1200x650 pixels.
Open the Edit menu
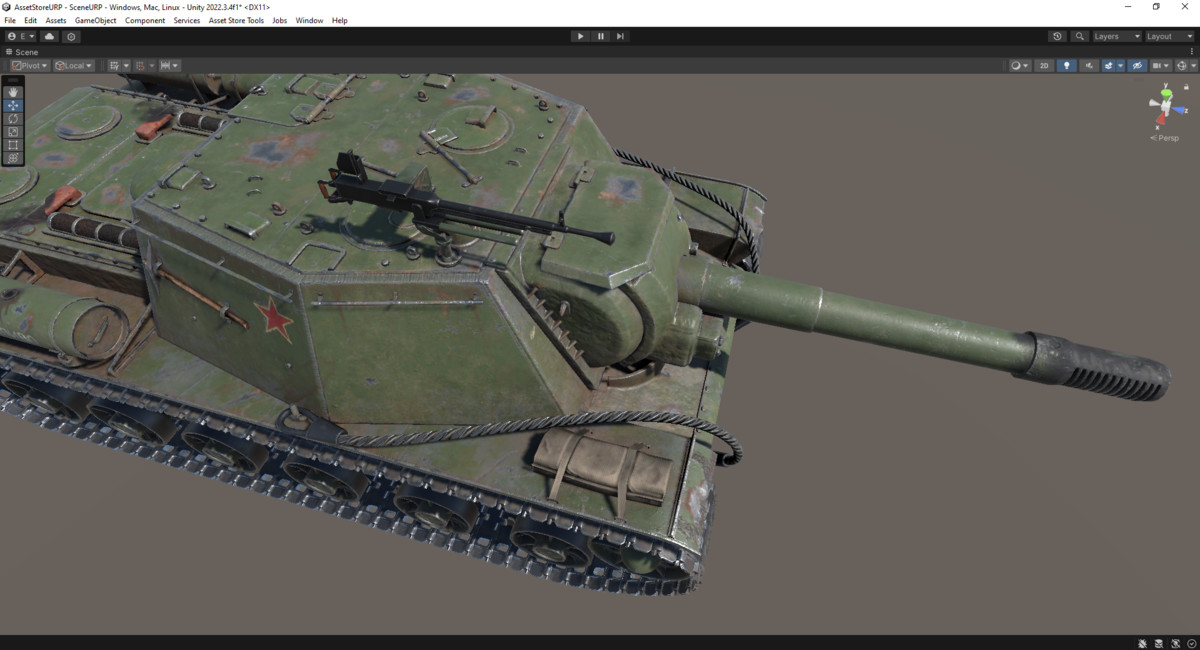pyautogui.click(x=31, y=20)
